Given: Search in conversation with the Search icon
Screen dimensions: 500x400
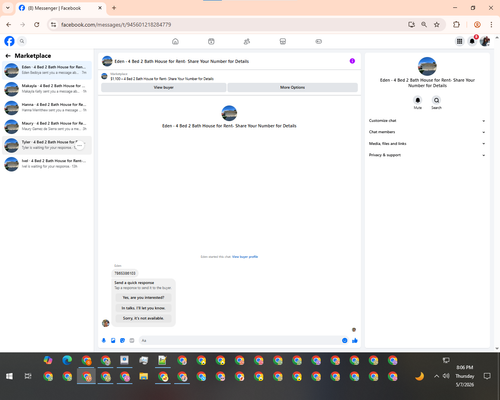Looking at the screenshot, I should [x=436, y=100].
